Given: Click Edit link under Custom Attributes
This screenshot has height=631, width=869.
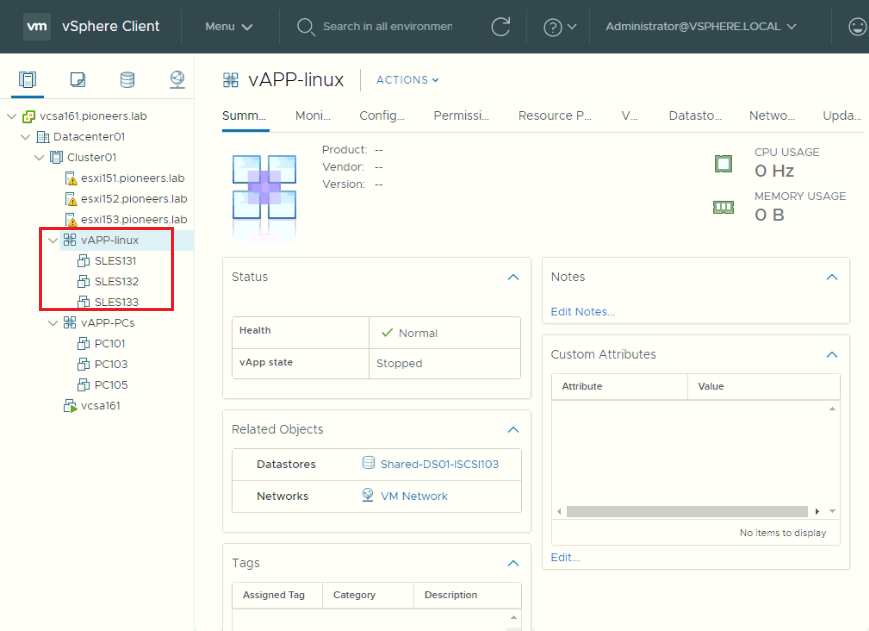Looking at the screenshot, I should (565, 557).
